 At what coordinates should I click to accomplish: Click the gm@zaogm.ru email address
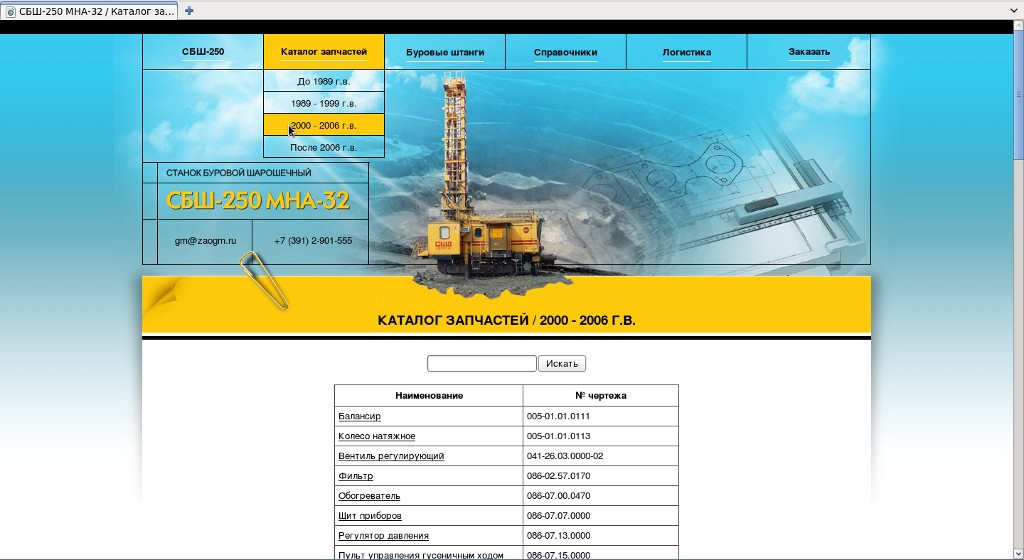(x=205, y=241)
